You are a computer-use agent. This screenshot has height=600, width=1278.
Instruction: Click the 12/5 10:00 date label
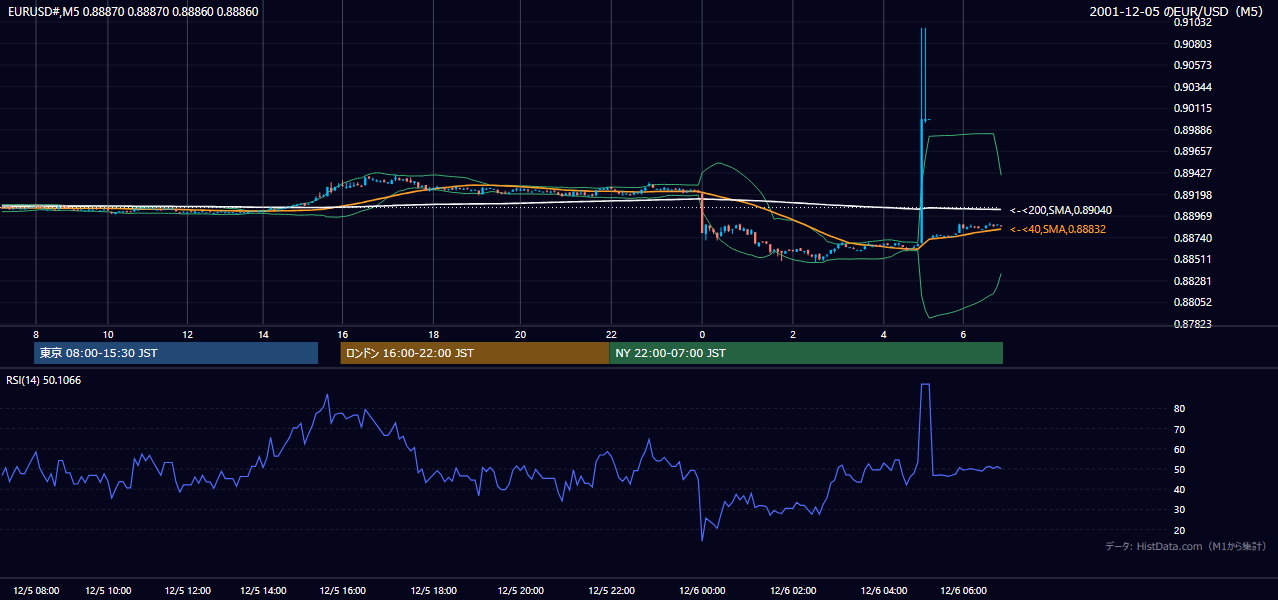[110, 590]
